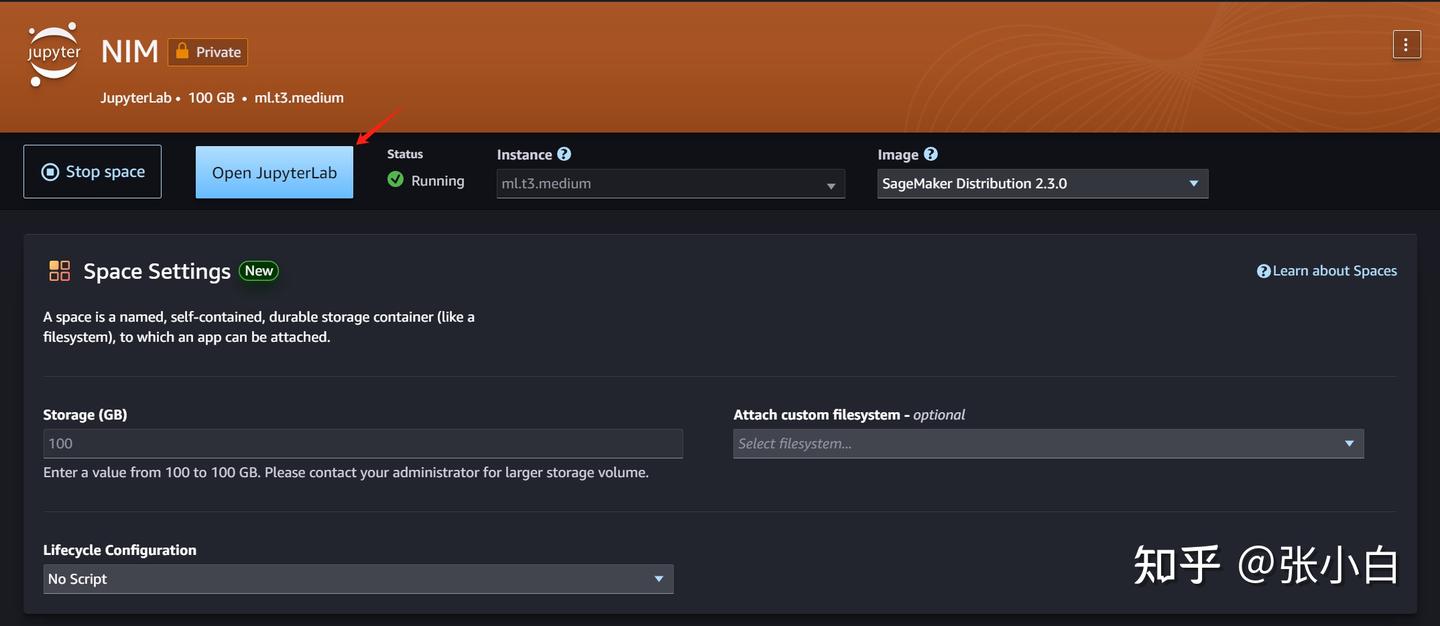Click the stop icon in Stop space button

pos(50,172)
